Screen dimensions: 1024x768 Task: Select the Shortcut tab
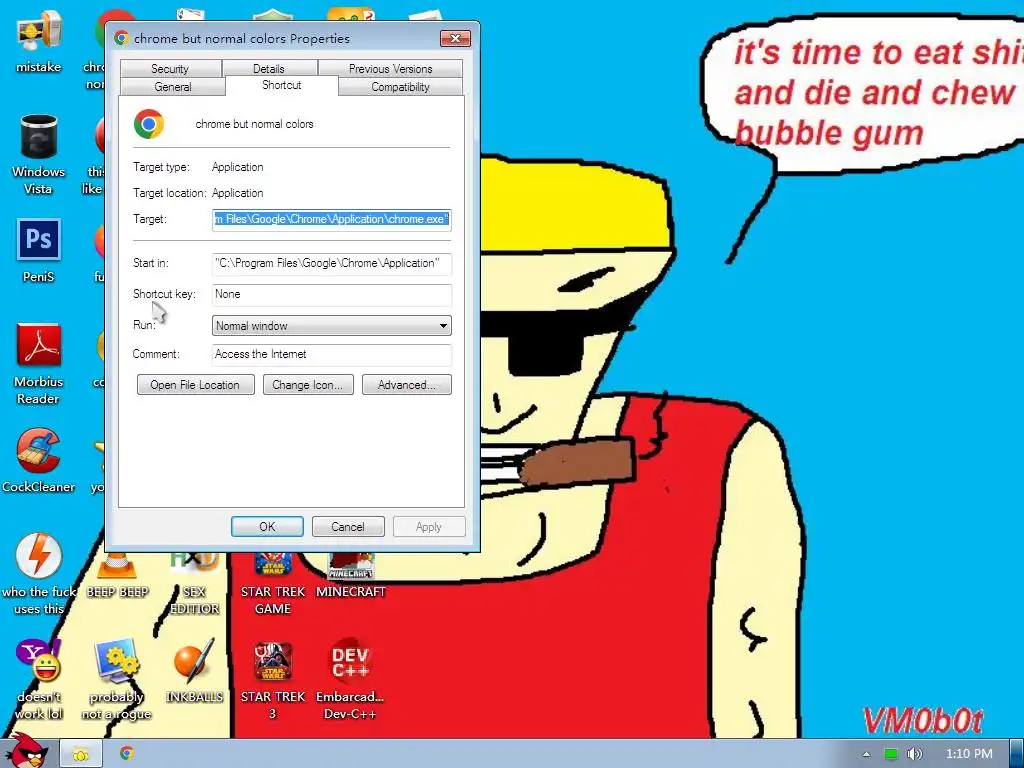click(281, 85)
